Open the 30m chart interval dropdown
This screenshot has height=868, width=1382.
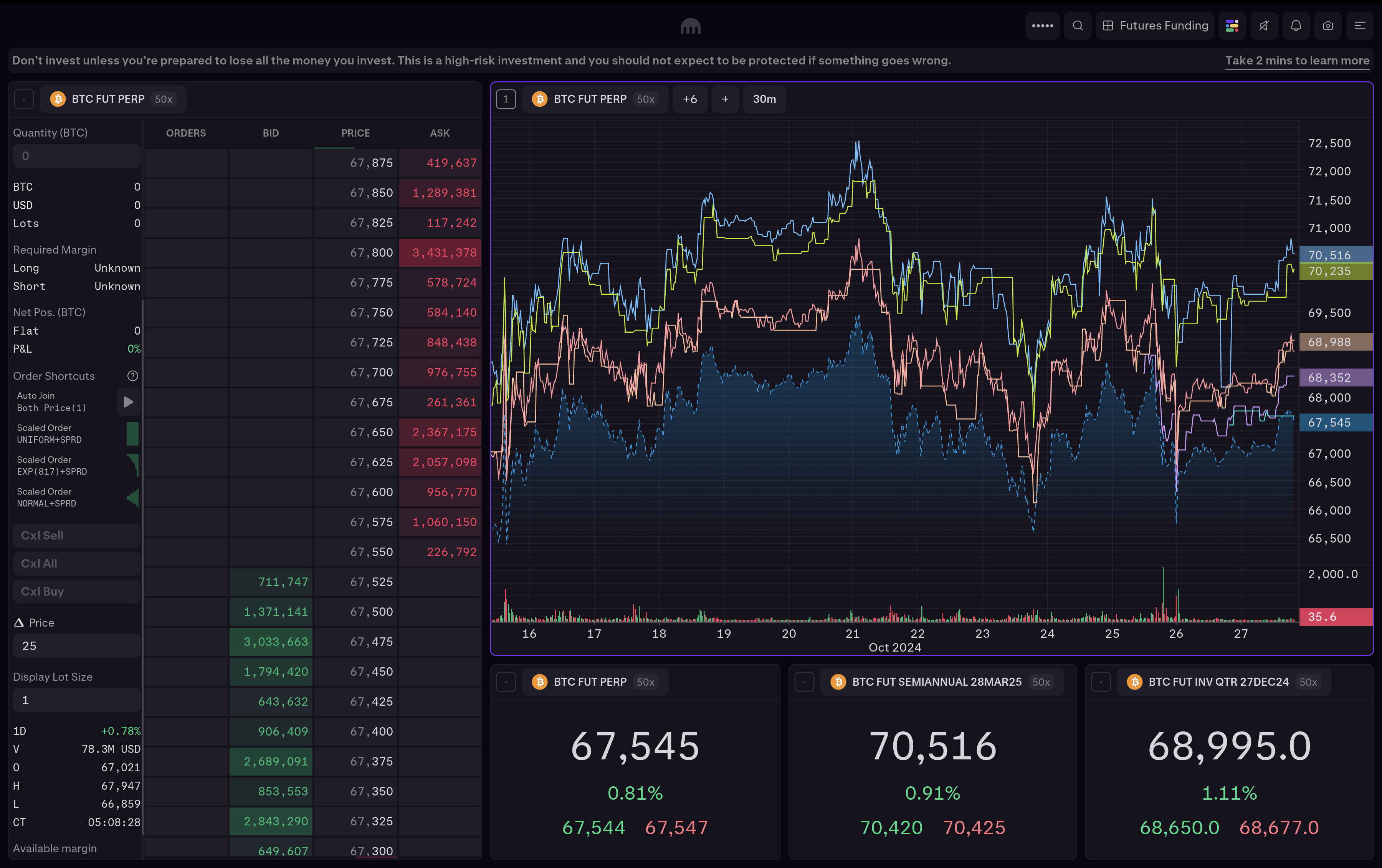tap(764, 99)
